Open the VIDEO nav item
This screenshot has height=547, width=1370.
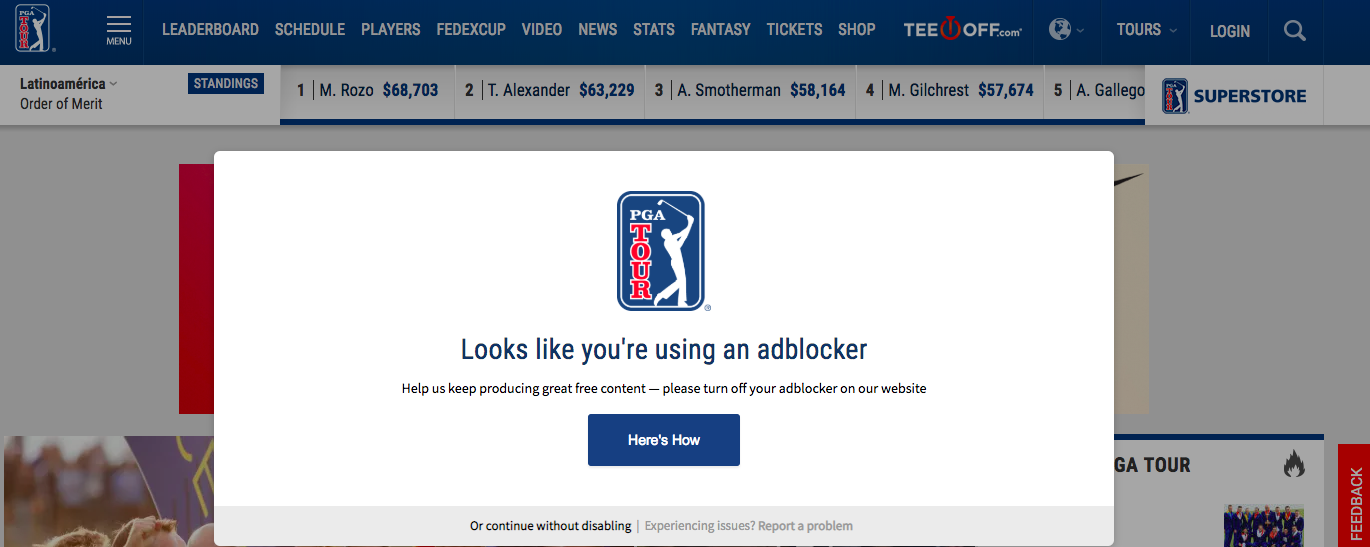pos(542,30)
